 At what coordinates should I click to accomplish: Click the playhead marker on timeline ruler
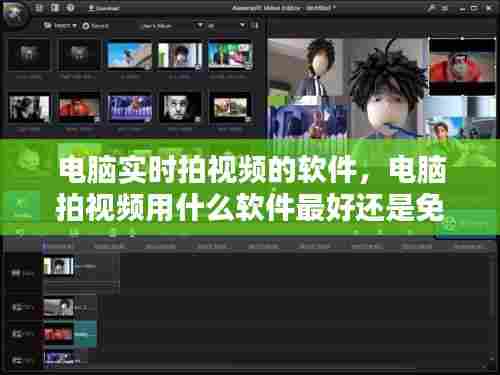pyautogui.click(x=45, y=246)
